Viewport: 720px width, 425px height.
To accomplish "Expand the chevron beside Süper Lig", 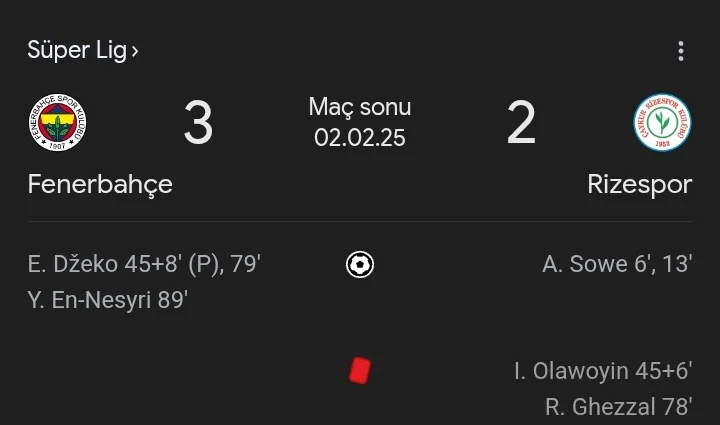I will (135, 51).
